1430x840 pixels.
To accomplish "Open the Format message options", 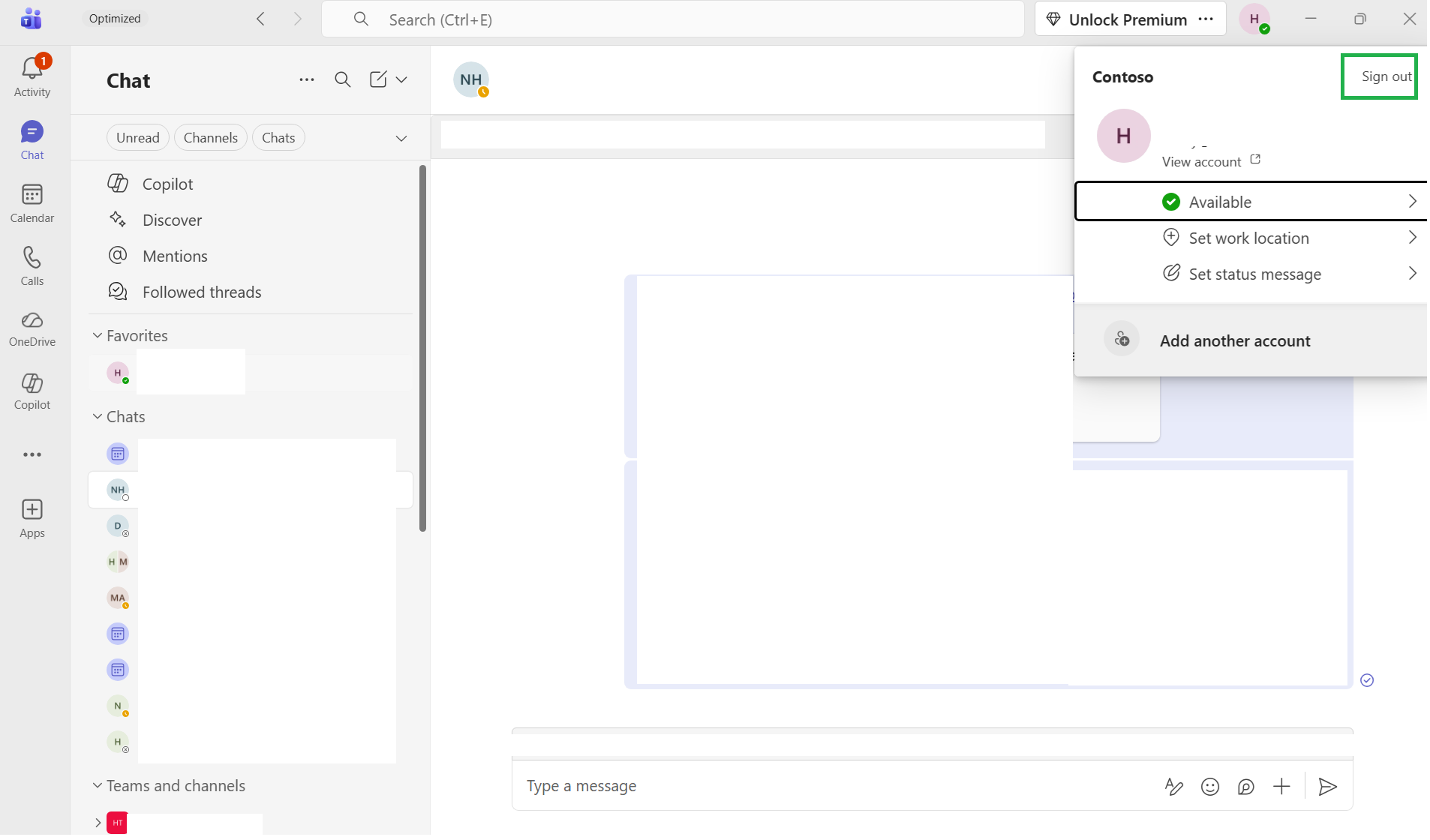I will pos(1174,786).
